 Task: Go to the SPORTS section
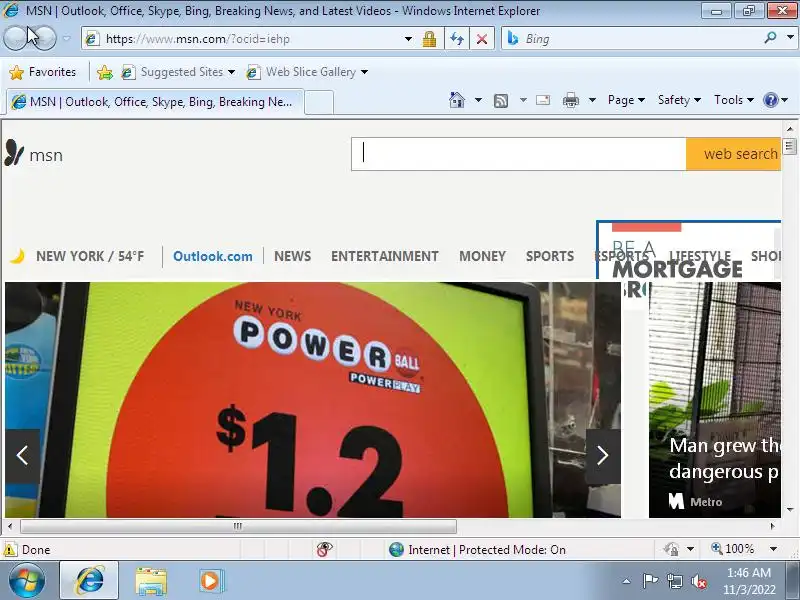click(x=550, y=256)
